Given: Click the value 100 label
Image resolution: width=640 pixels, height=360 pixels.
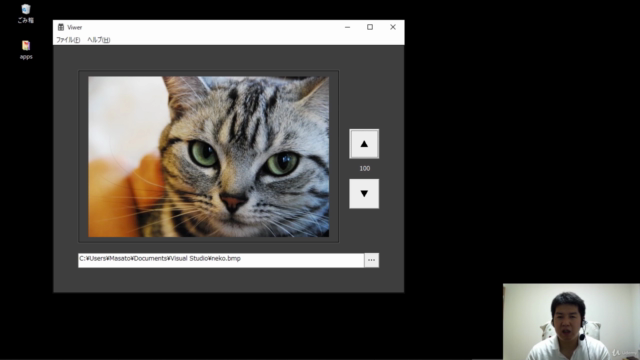Looking at the screenshot, I should (x=364, y=168).
